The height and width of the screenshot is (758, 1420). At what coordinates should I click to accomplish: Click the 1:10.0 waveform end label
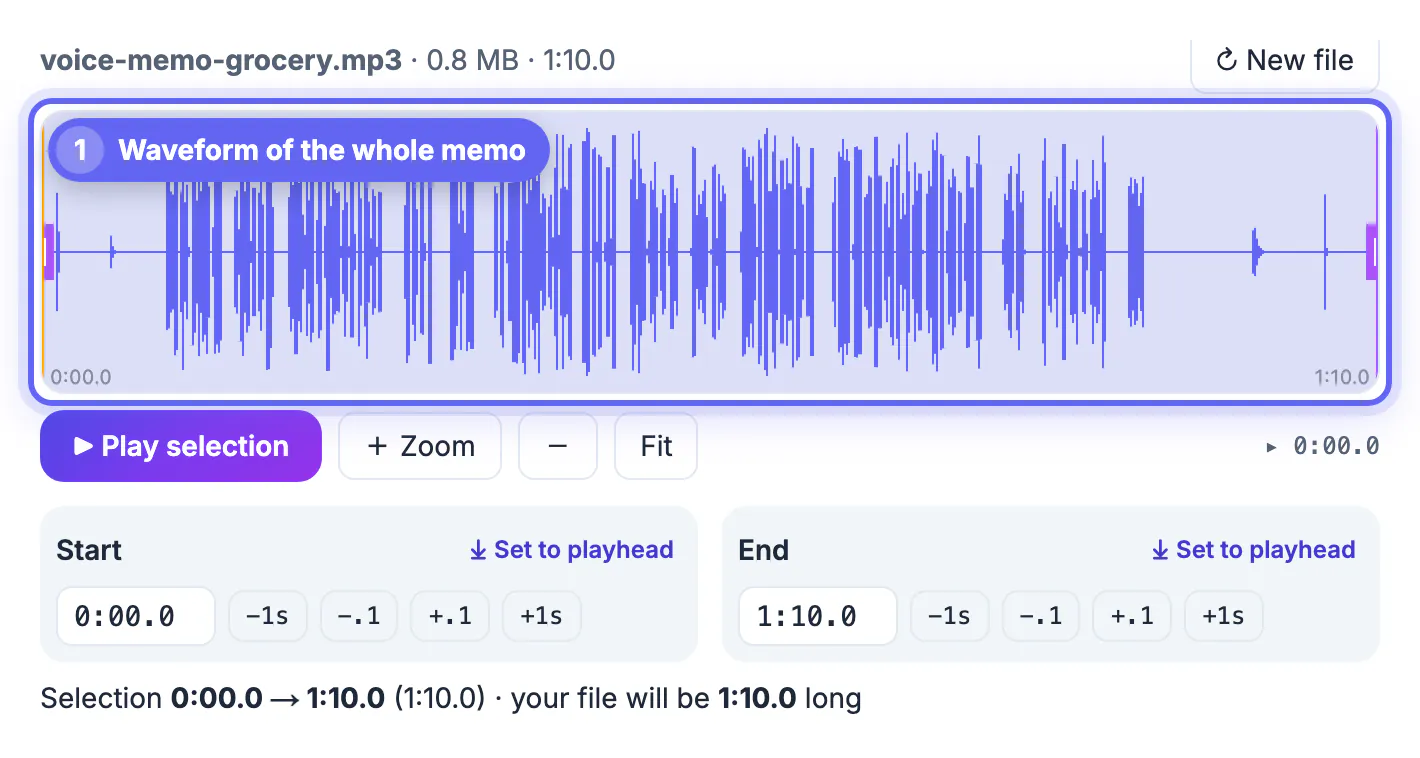pos(1342,377)
